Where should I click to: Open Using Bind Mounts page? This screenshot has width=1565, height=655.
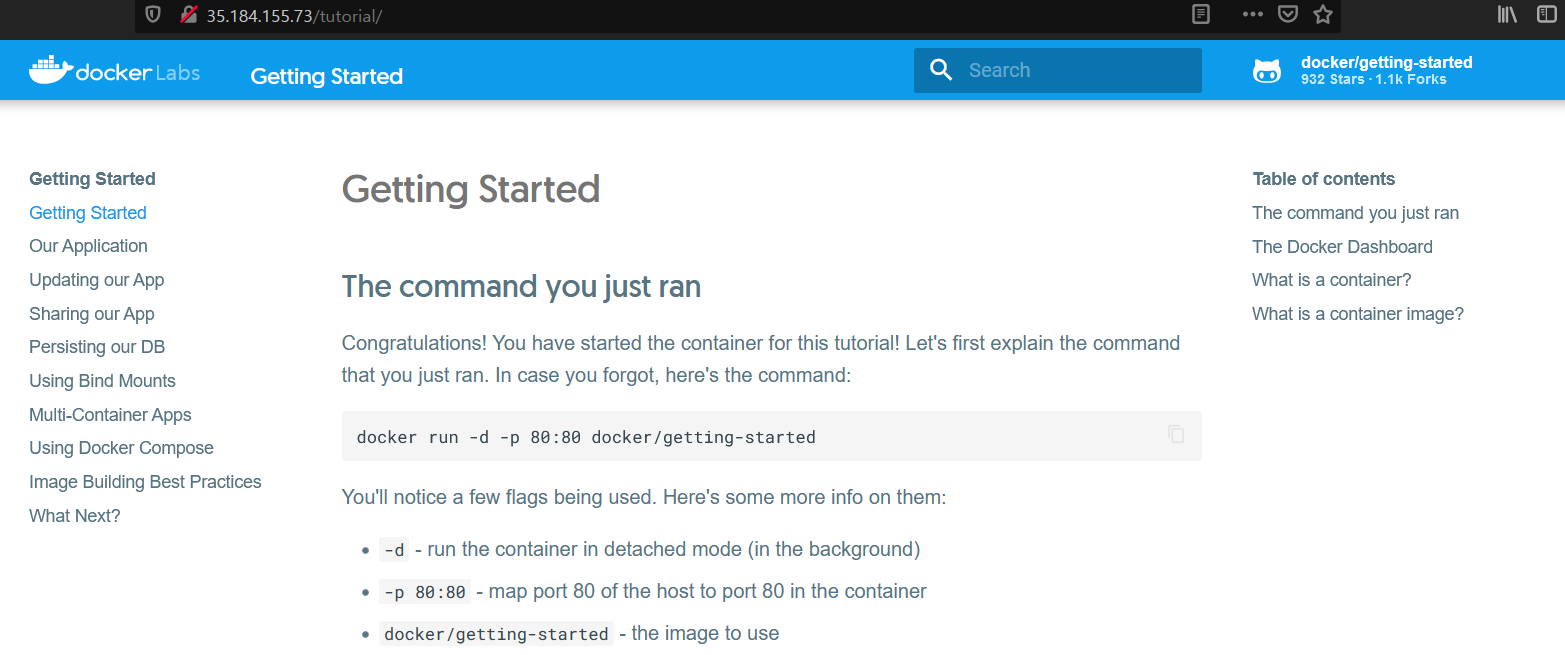tap(102, 381)
